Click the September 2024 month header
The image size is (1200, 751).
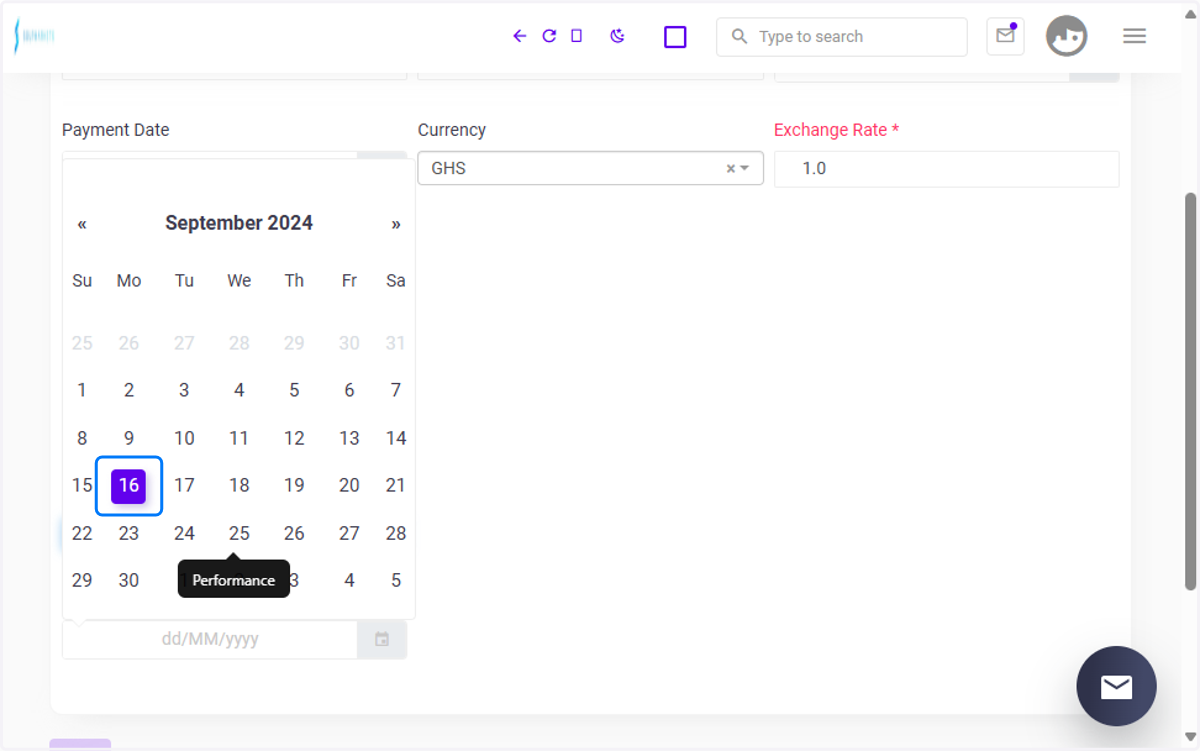pyautogui.click(x=239, y=223)
